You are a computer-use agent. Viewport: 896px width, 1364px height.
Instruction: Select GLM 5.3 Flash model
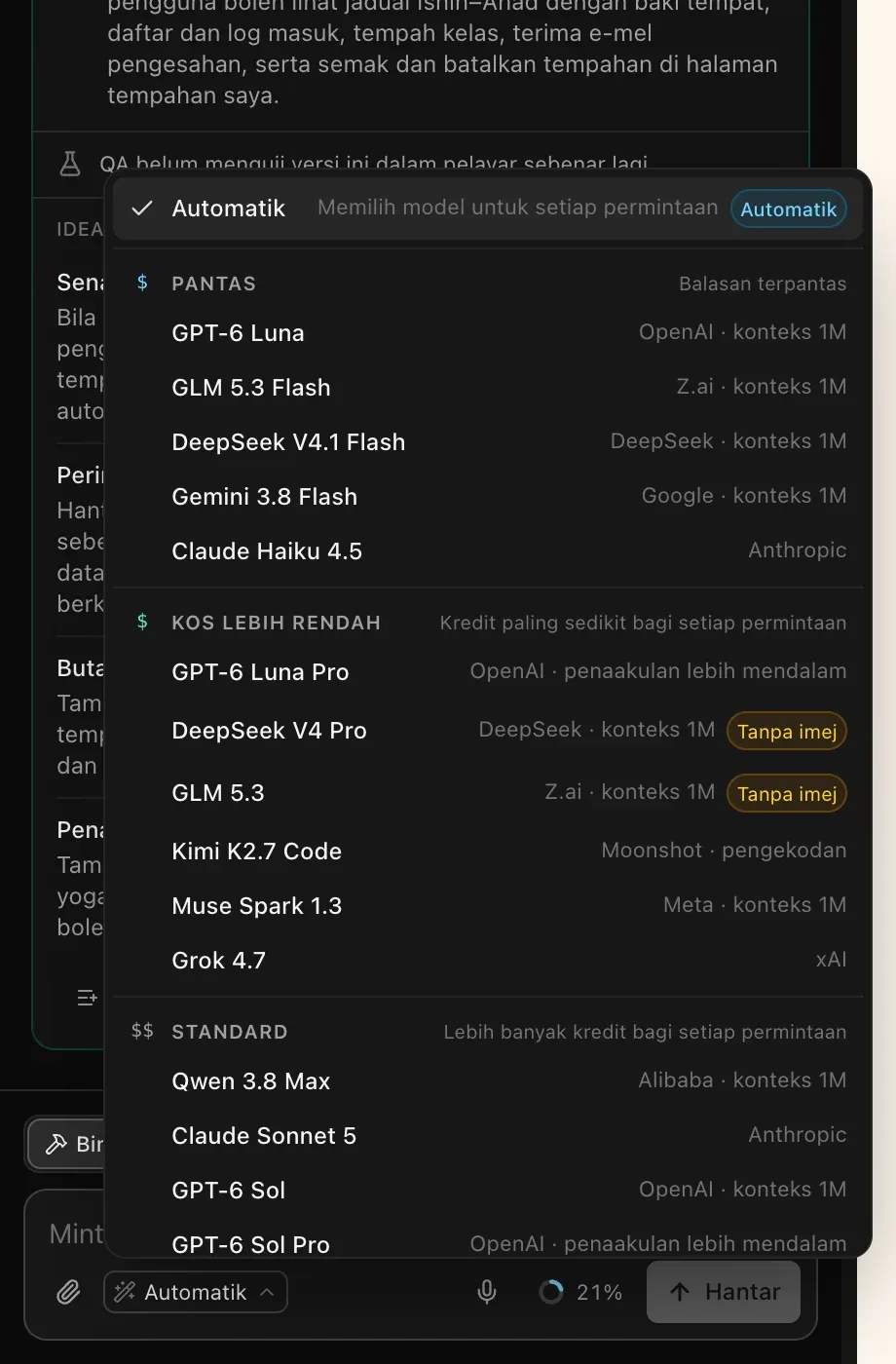point(488,388)
